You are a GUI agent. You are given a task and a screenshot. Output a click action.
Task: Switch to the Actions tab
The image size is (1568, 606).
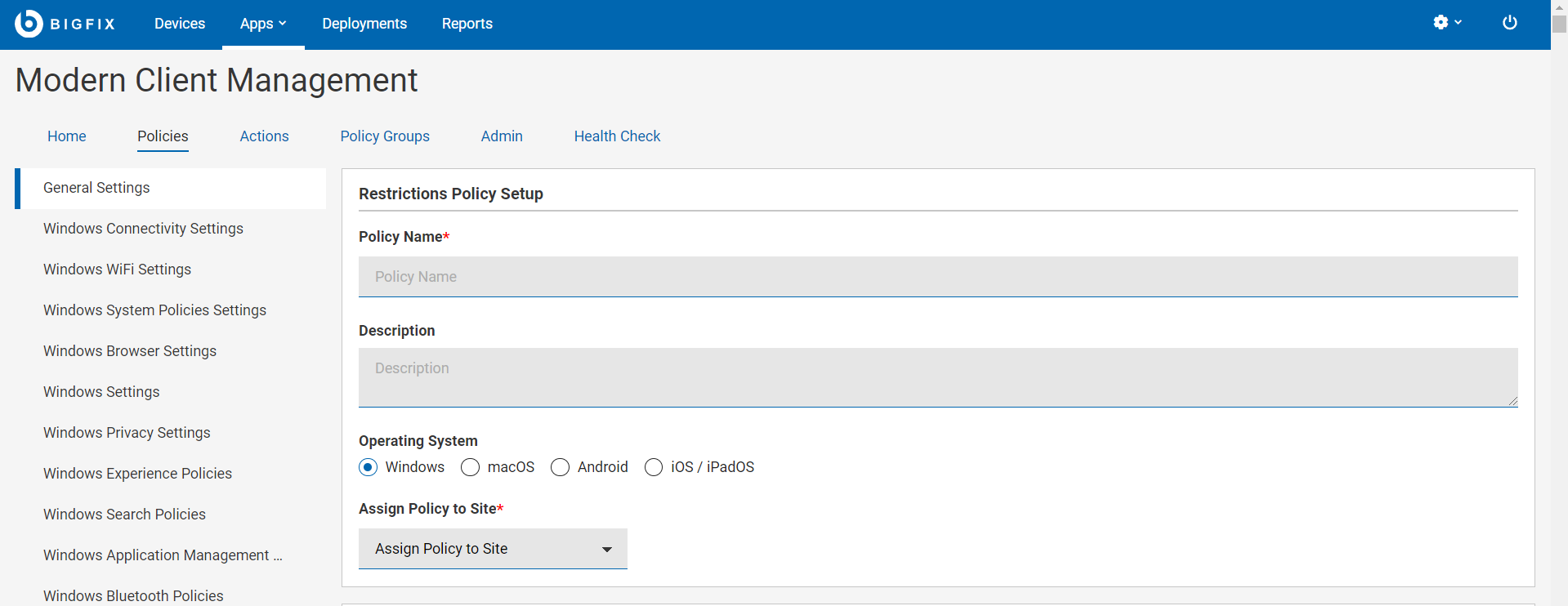pos(264,136)
